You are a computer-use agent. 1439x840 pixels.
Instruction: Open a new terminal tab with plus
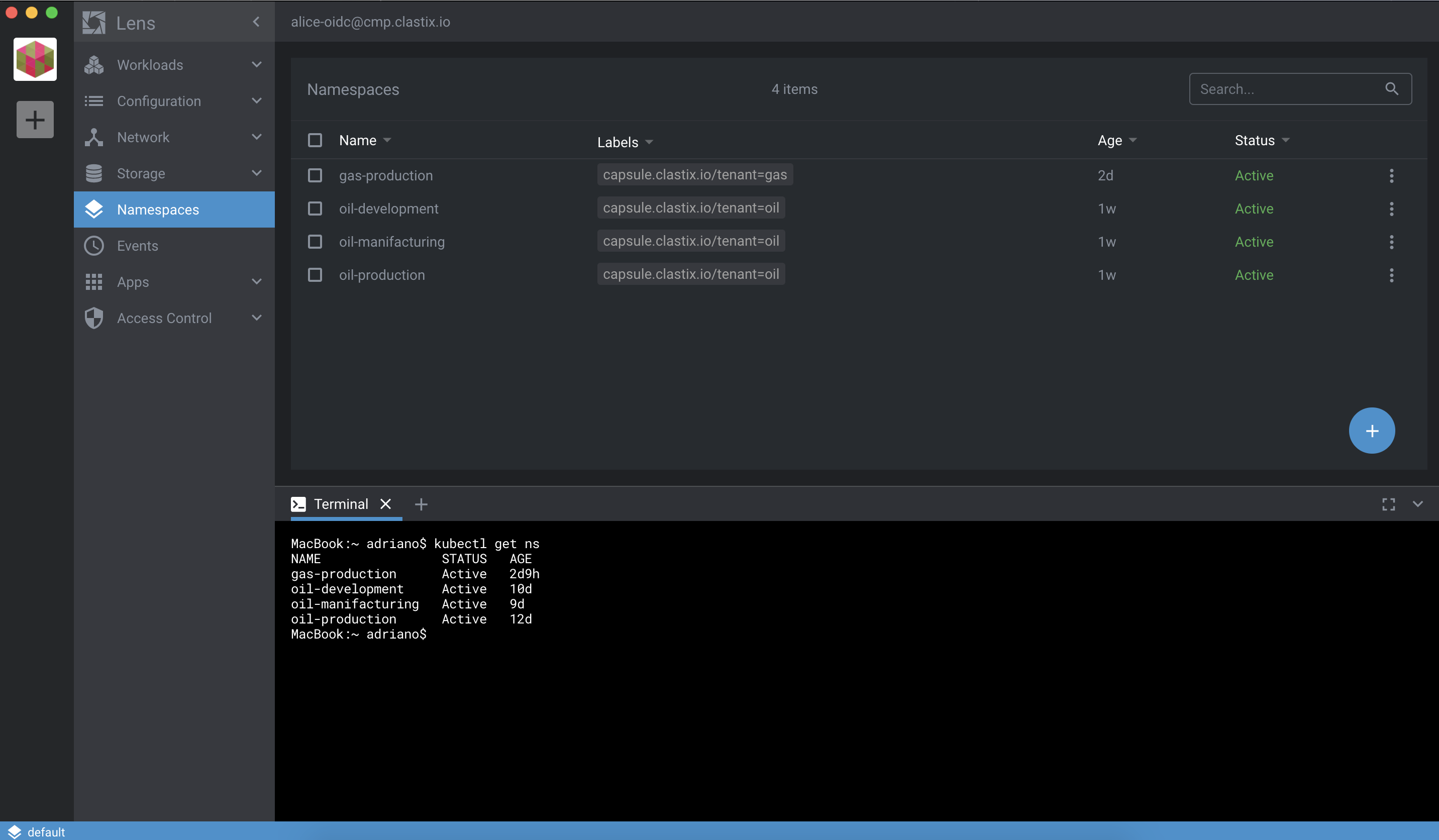click(x=421, y=504)
